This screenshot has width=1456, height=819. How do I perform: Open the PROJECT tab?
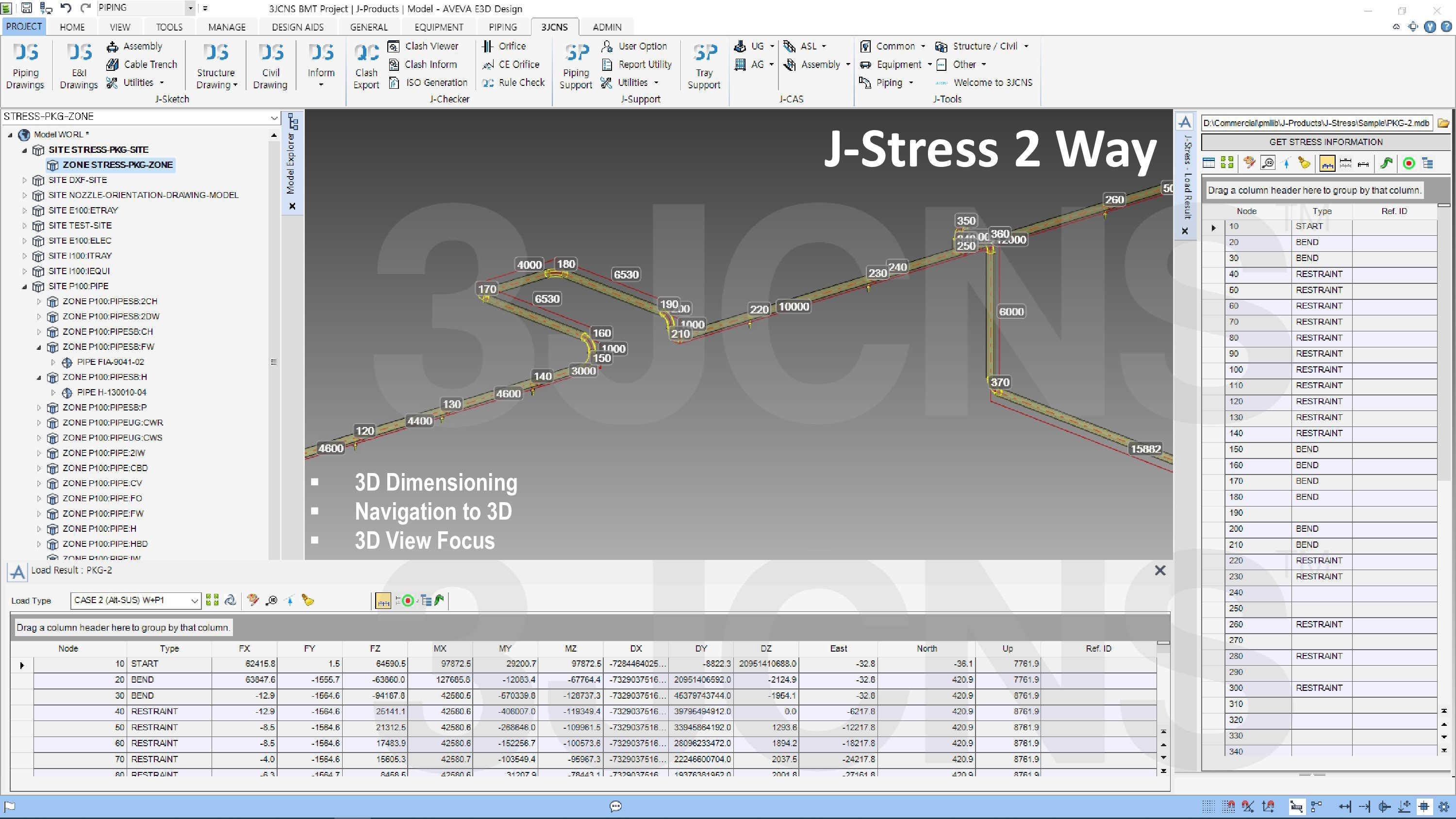24,27
